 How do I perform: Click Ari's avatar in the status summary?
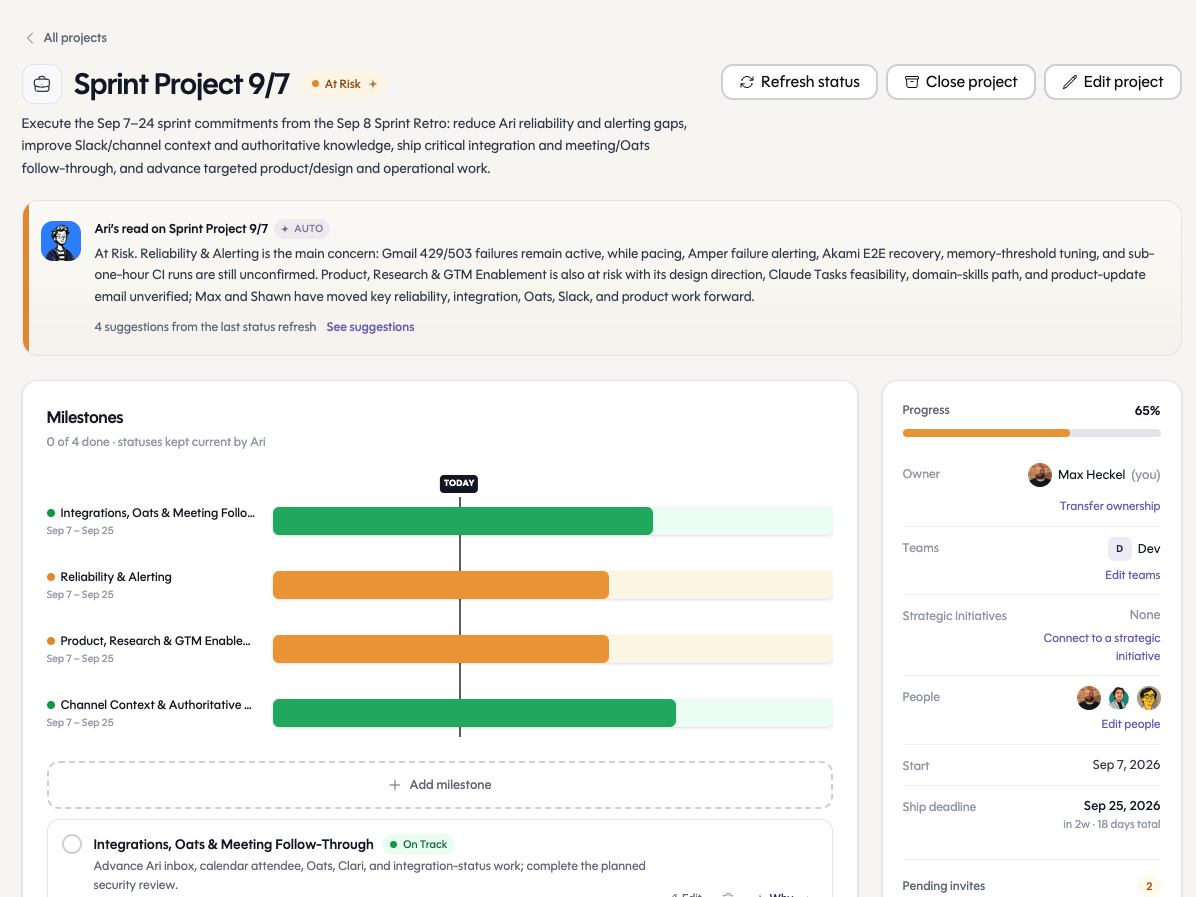pyautogui.click(x=61, y=241)
